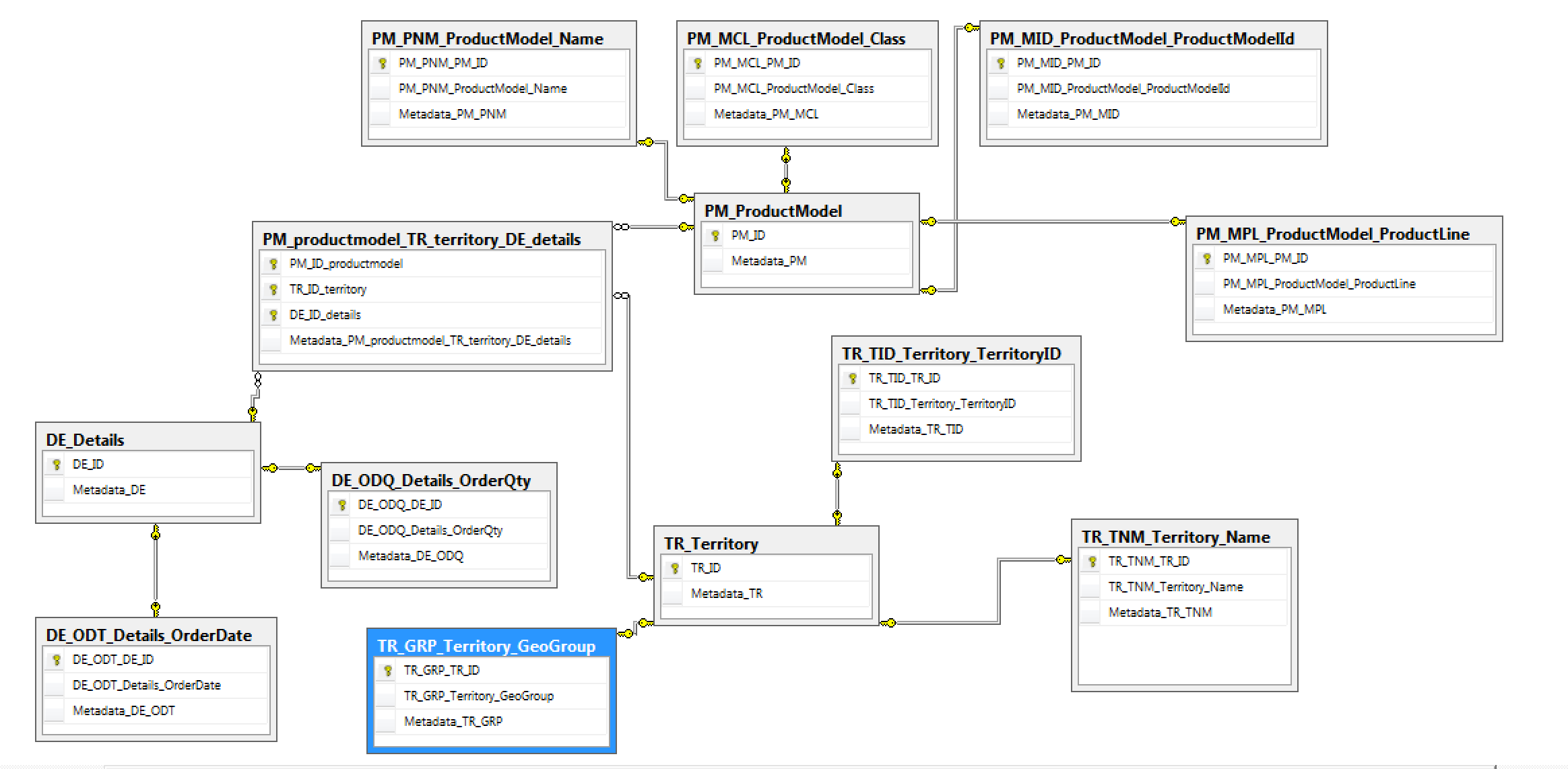Image resolution: width=1568 pixels, height=769 pixels.
Task: Click the key icon beside TR_TNM_TR_ID
Action: point(1092,562)
